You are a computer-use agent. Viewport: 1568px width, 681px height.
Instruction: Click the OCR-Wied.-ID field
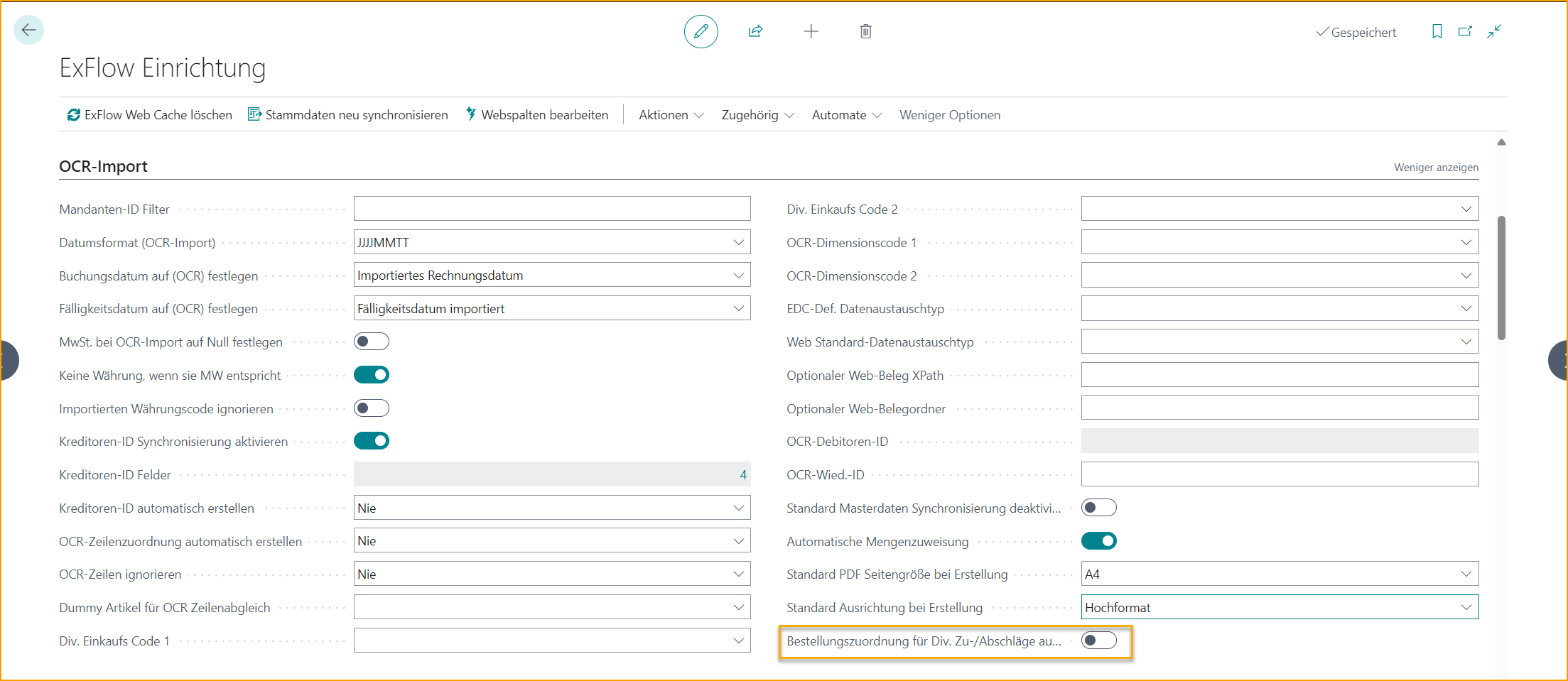(1280, 474)
